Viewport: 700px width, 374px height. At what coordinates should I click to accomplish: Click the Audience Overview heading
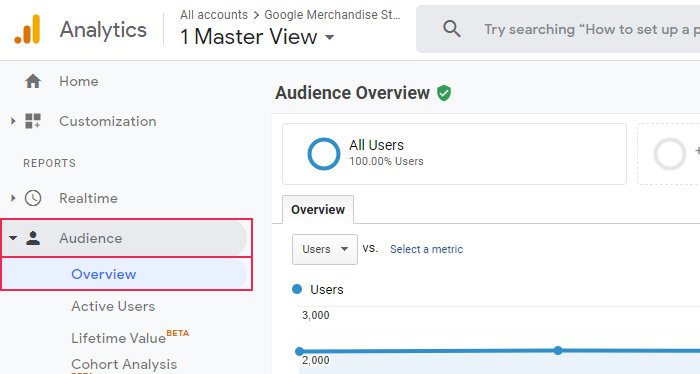pos(352,93)
